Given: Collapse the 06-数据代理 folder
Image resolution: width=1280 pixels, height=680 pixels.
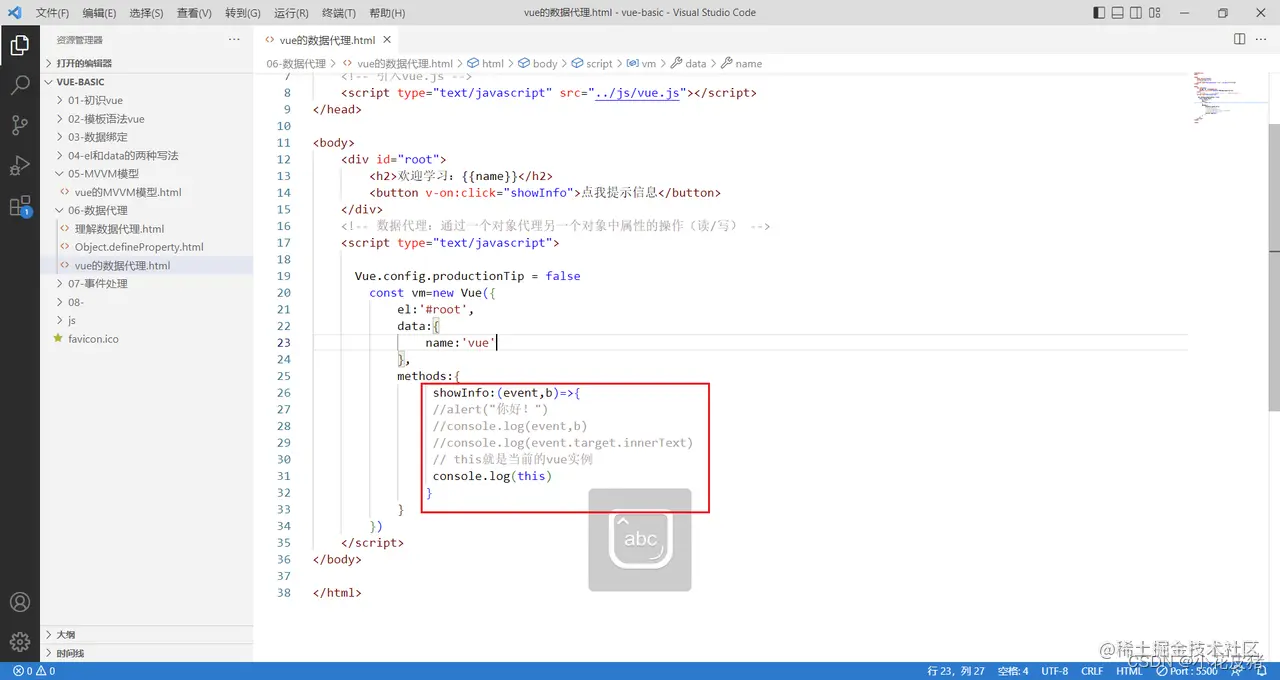Looking at the screenshot, I should (x=147, y=210).
